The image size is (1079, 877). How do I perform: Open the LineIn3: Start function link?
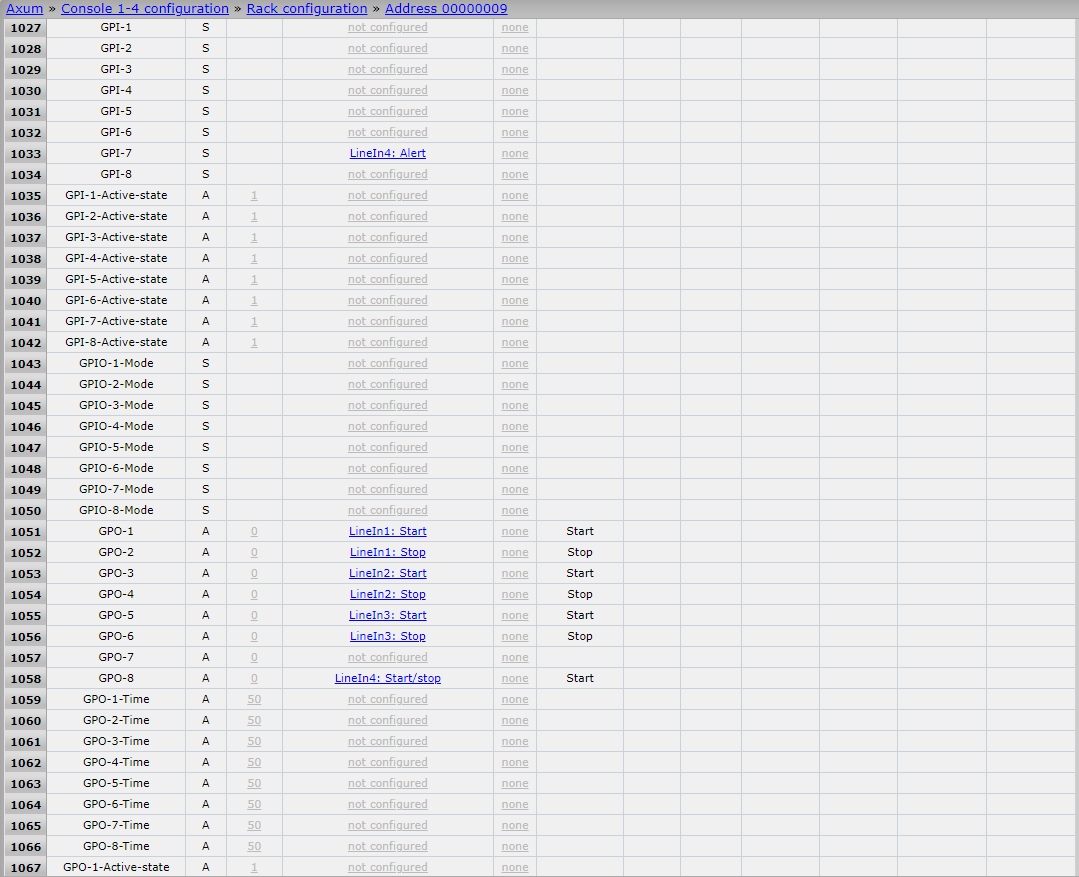click(387, 616)
